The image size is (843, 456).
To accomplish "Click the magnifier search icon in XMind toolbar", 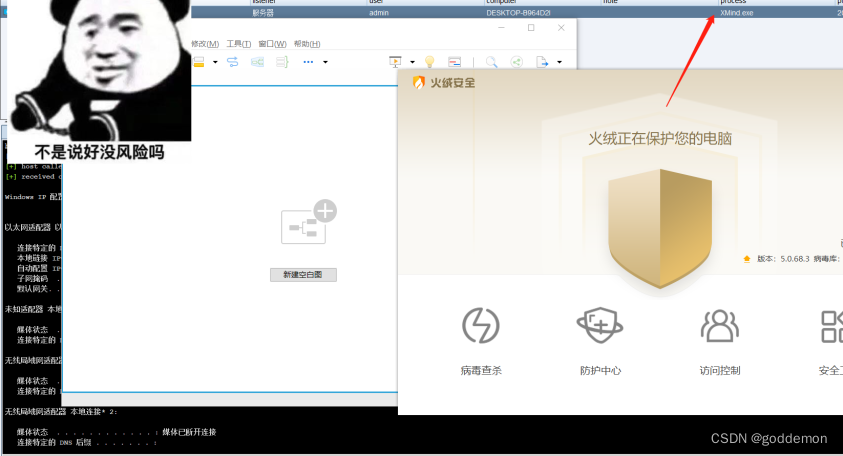I will point(491,62).
